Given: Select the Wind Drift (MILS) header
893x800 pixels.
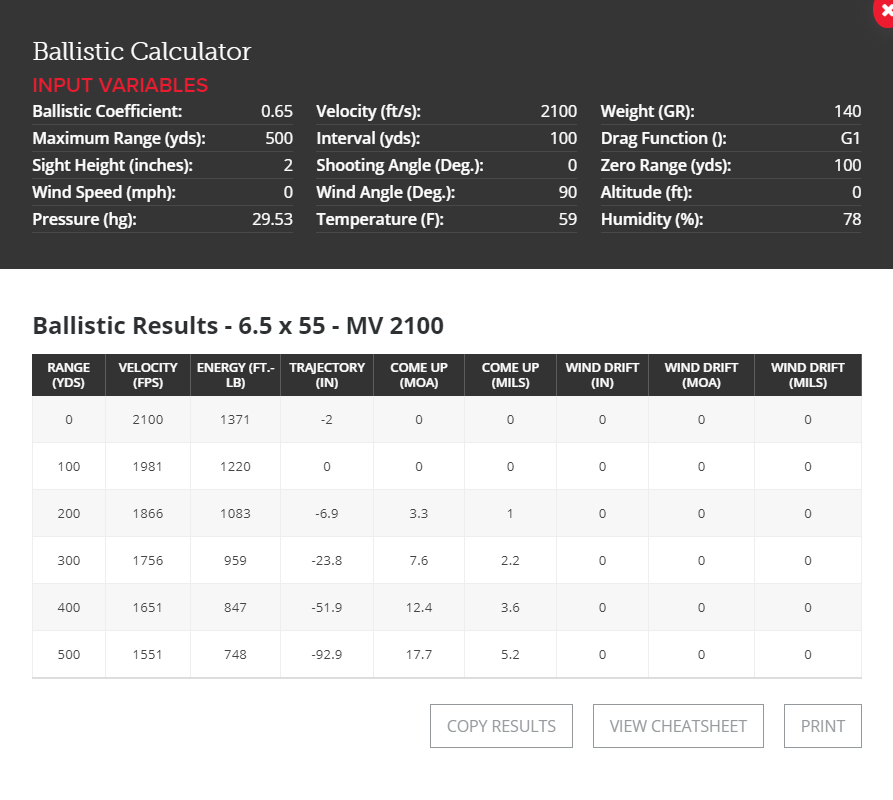Looking at the screenshot, I should [808, 375].
